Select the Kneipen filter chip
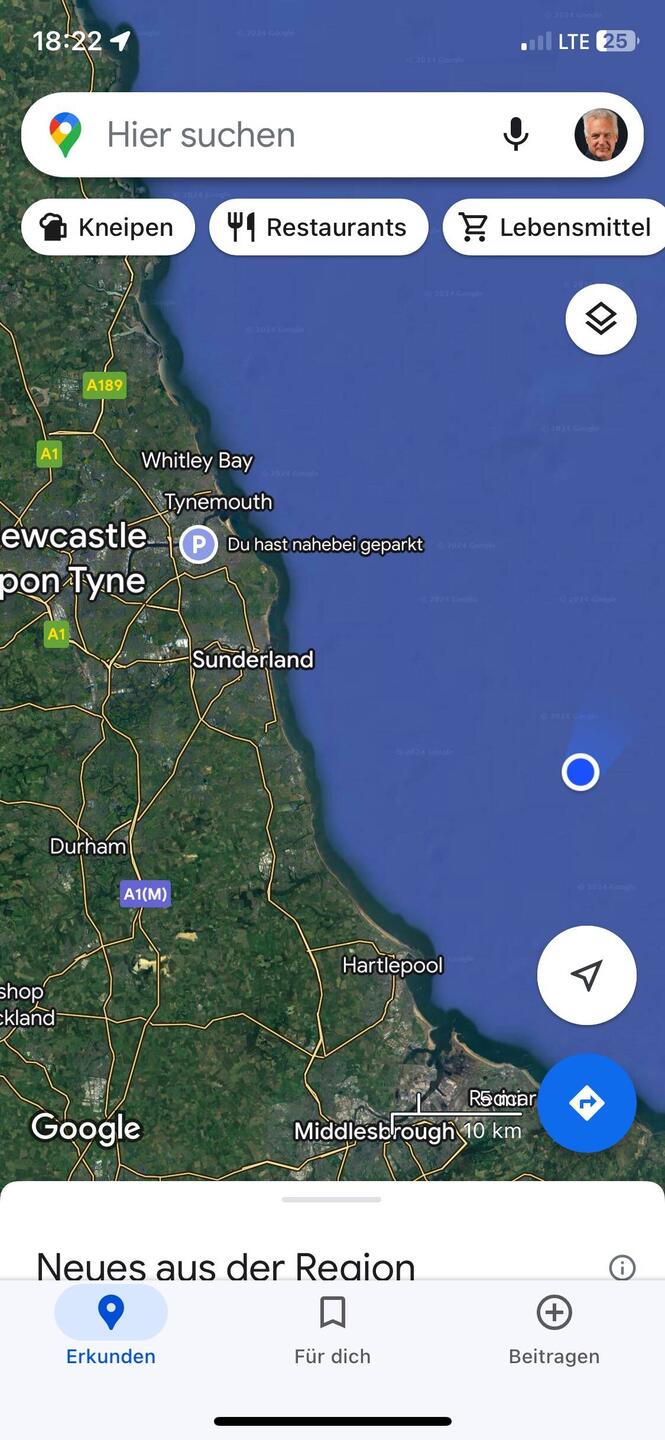The height and width of the screenshot is (1440, 665). pos(108,227)
